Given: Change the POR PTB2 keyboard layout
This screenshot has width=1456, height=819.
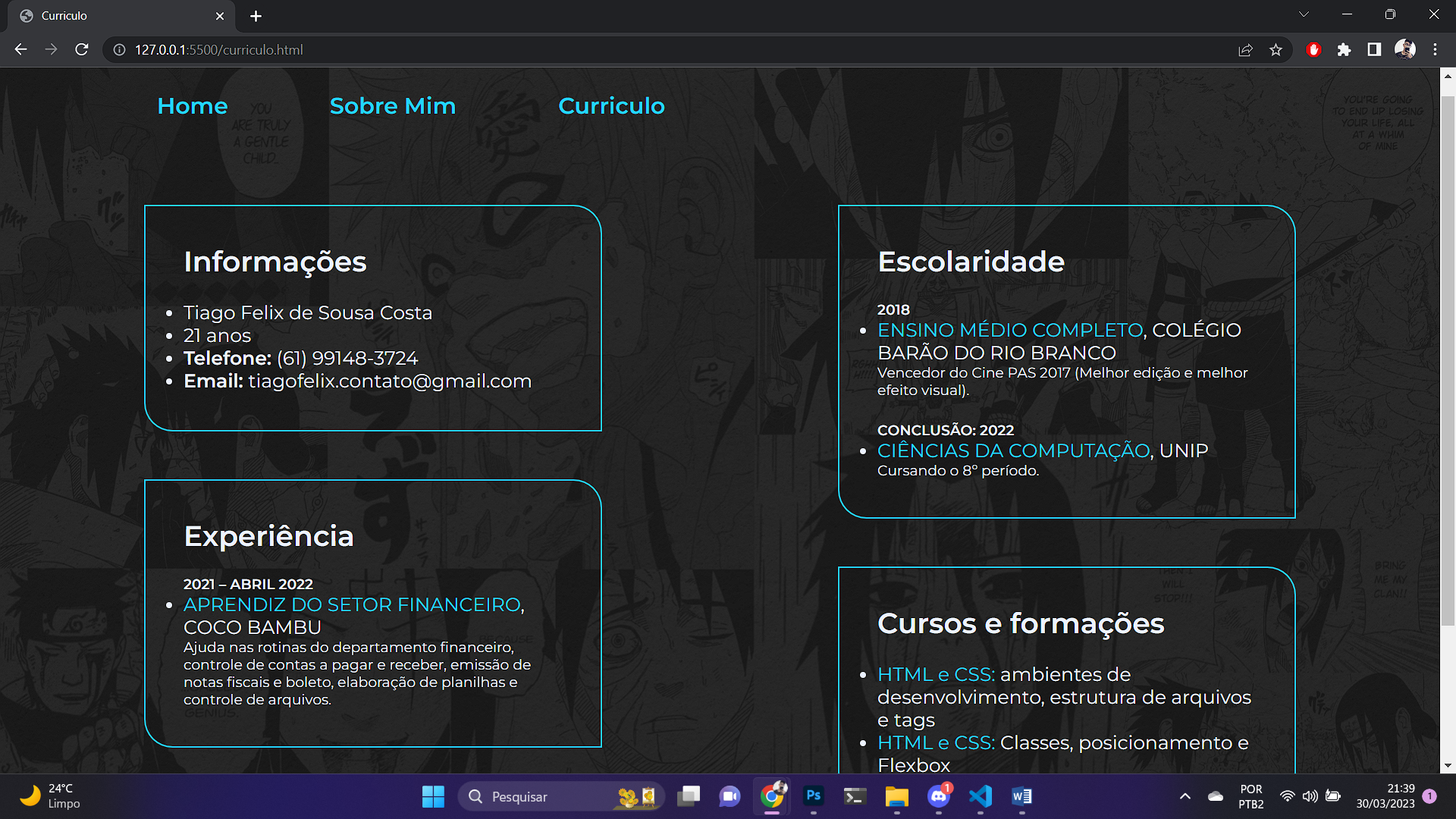Looking at the screenshot, I should click(x=1251, y=796).
